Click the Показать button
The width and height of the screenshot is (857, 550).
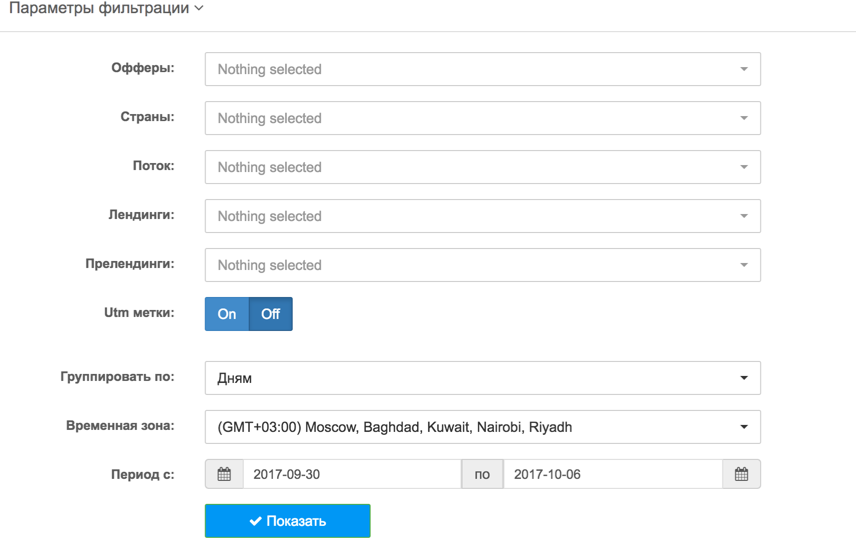coord(287,521)
